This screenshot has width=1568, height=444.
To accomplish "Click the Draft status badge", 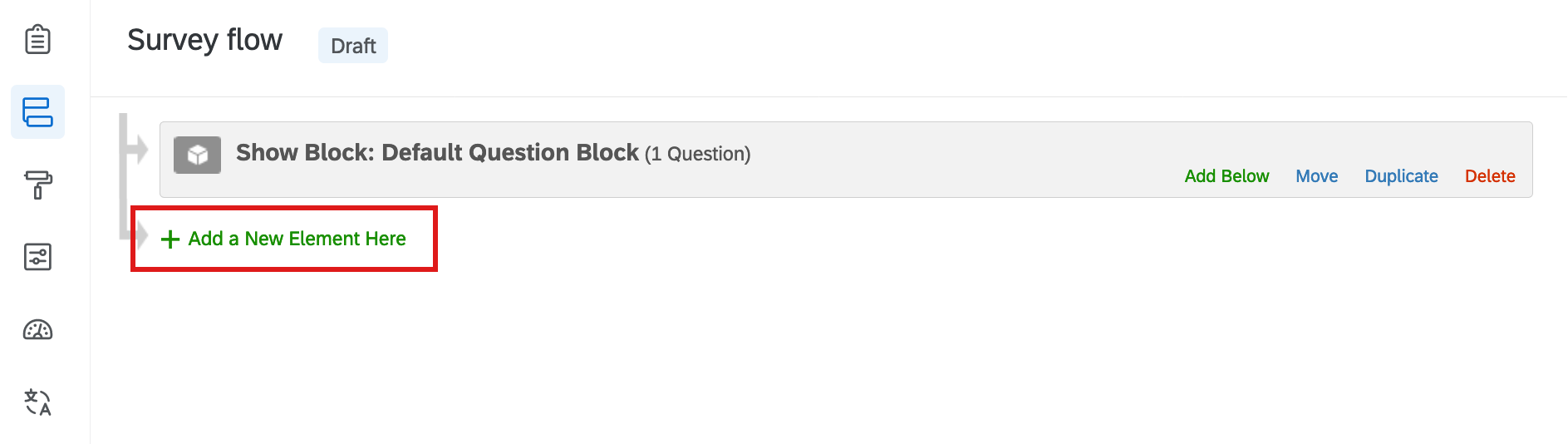I will click(353, 46).
